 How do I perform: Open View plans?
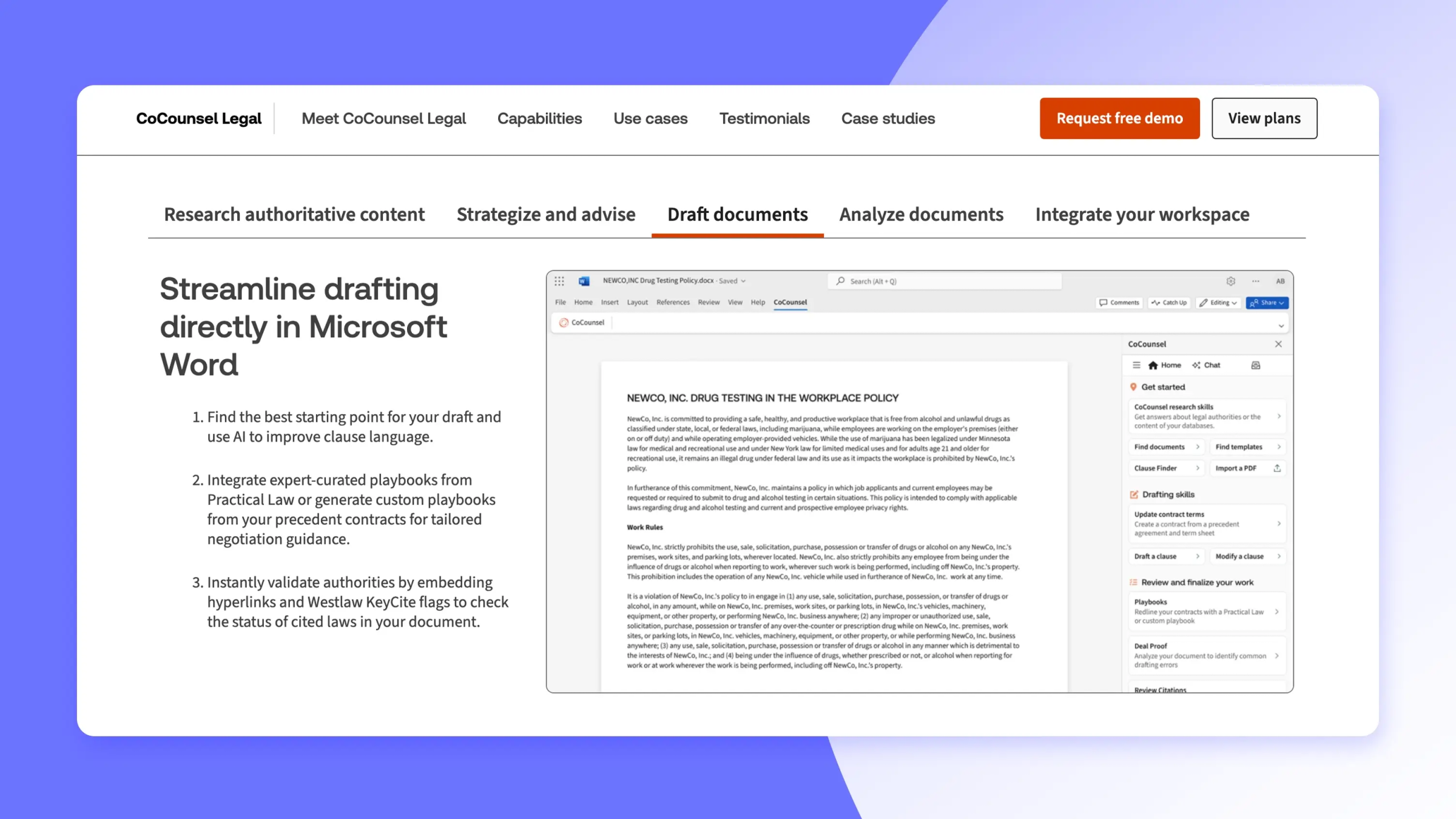coord(1264,118)
